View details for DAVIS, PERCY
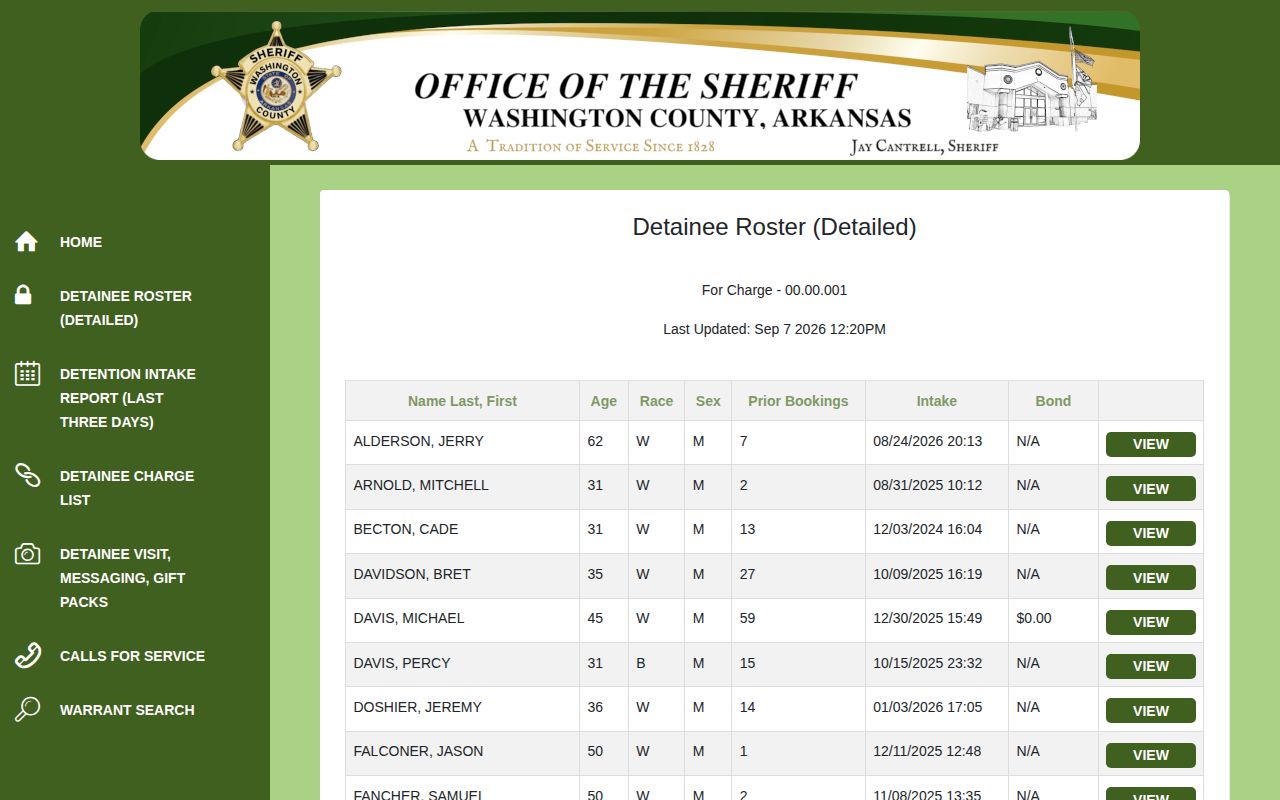 tap(1150, 666)
